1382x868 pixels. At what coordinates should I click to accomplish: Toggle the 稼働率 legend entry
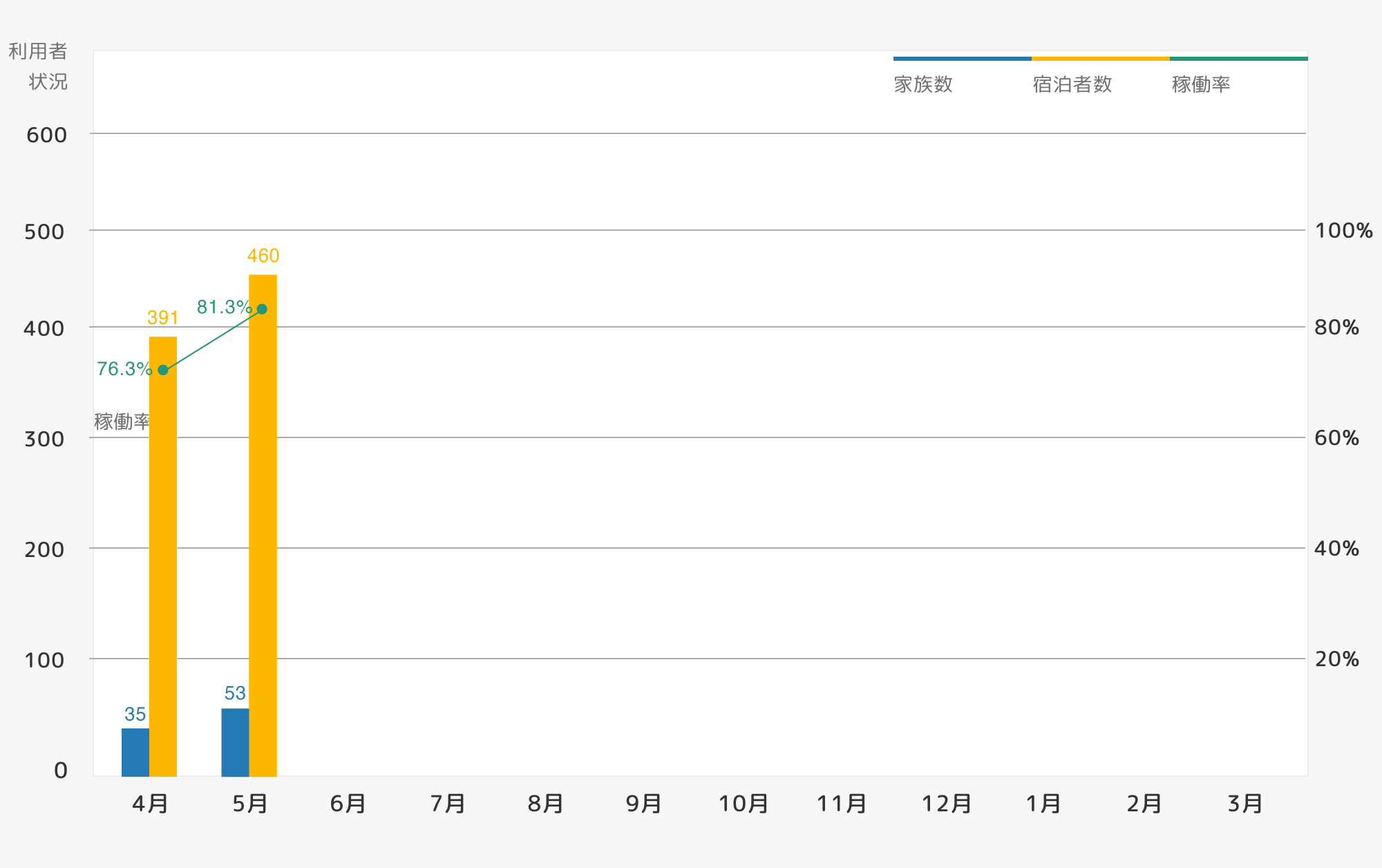pyautogui.click(x=1201, y=84)
